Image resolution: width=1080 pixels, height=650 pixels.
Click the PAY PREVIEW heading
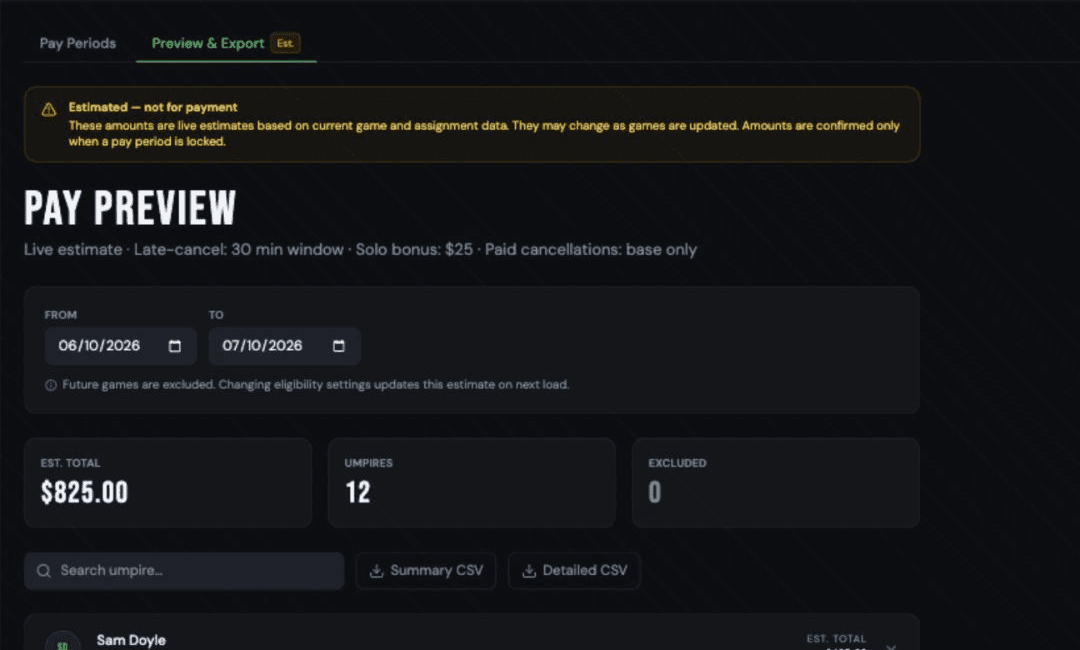click(x=130, y=208)
